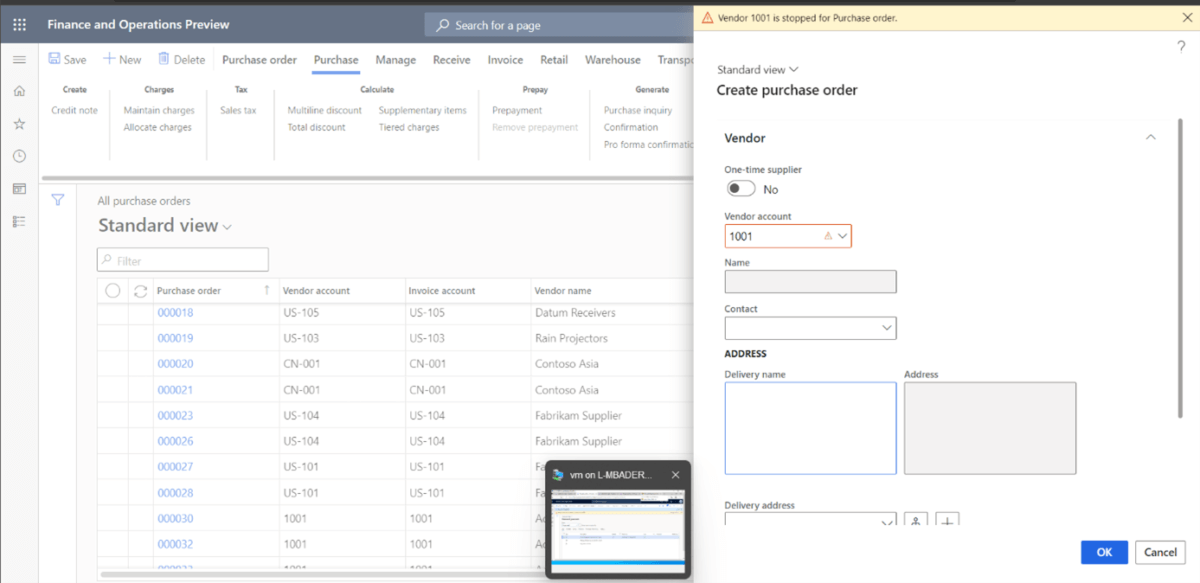The height and width of the screenshot is (583, 1200).
Task: Open the Manage tab
Action: click(x=396, y=60)
